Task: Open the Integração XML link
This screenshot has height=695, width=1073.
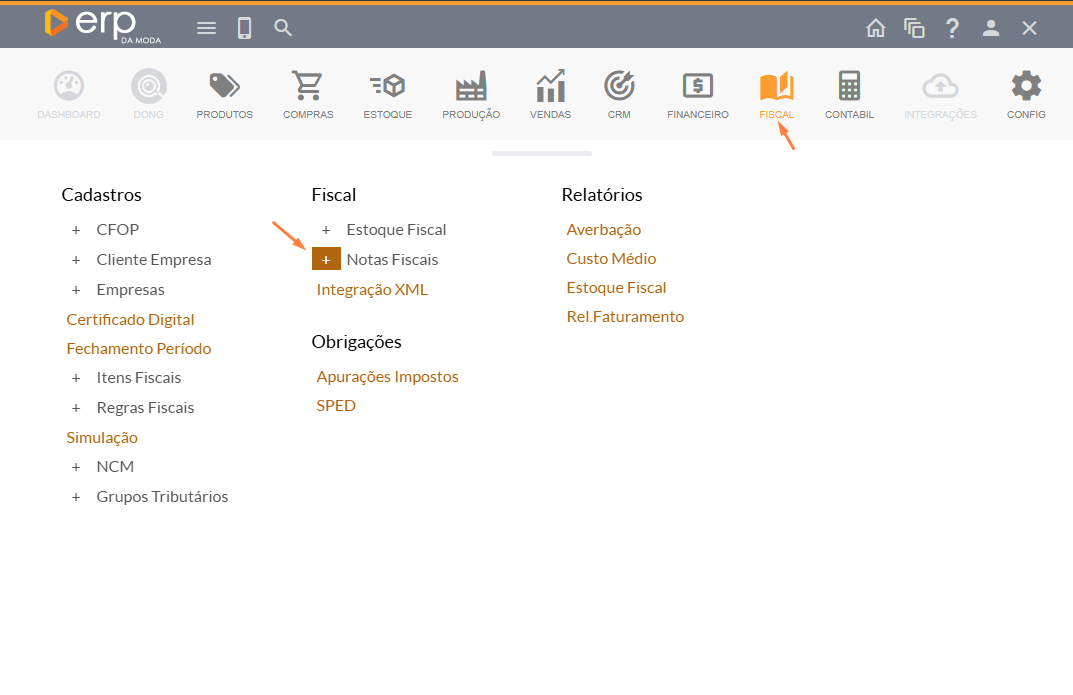Action: point(371,290)
